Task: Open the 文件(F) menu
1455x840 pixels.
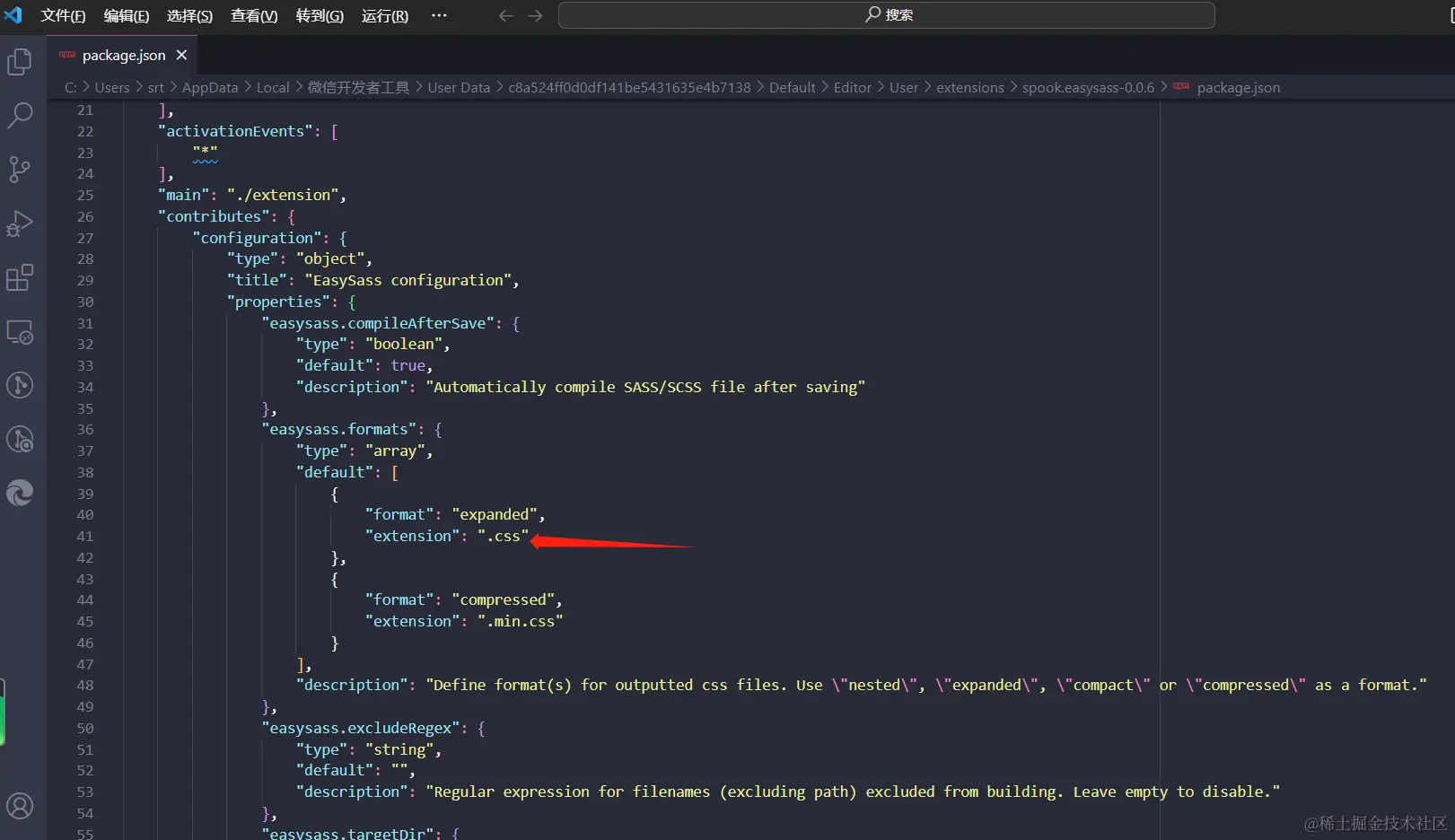Action: click(x=63, y=15)
